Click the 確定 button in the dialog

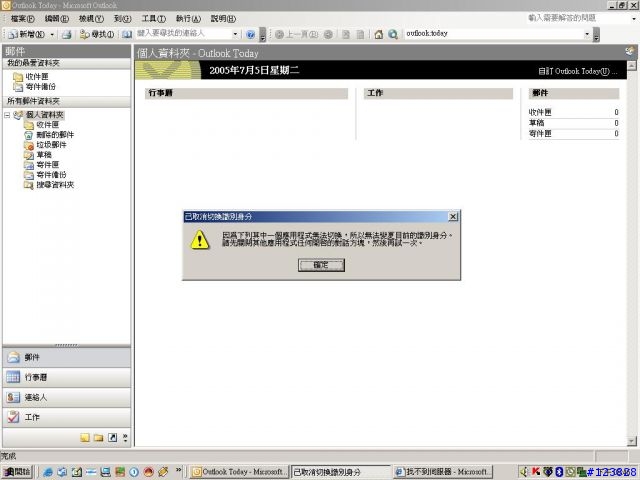321,265
